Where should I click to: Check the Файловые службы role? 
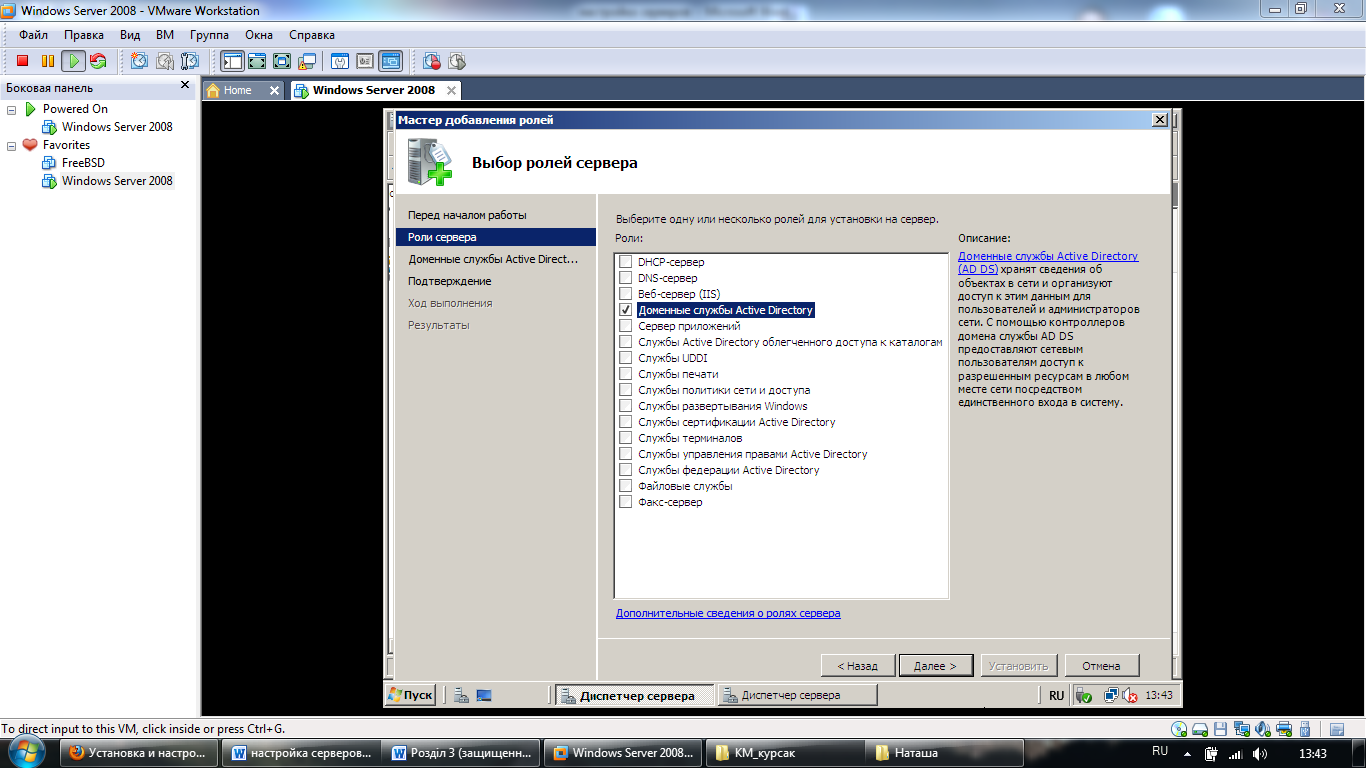[626, 486]
